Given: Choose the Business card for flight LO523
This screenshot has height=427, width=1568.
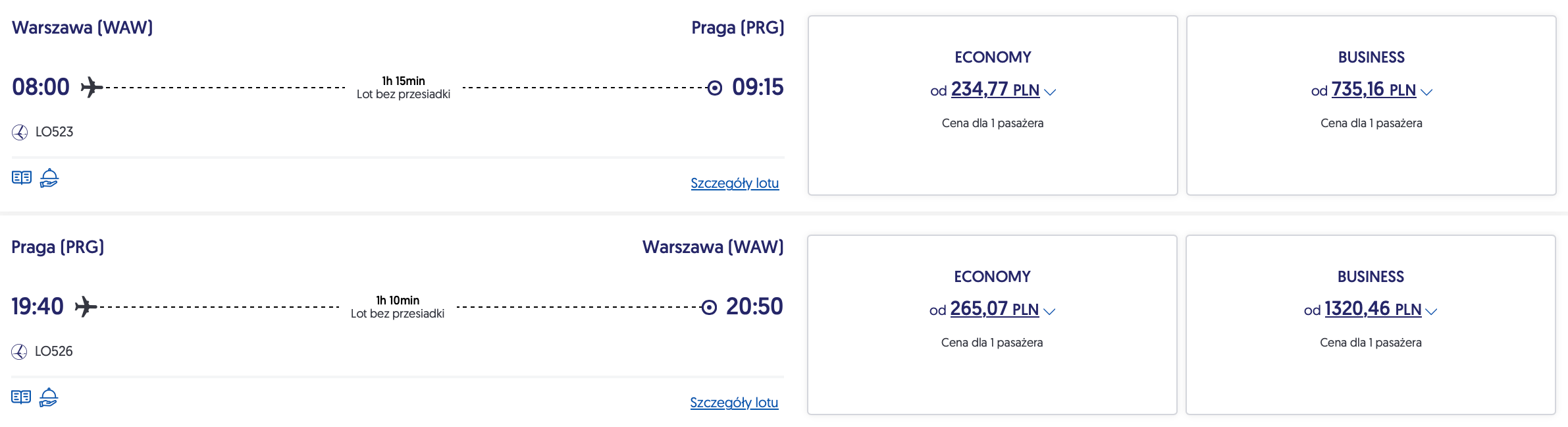Looking at the screenshot, I should [1371, 158].
